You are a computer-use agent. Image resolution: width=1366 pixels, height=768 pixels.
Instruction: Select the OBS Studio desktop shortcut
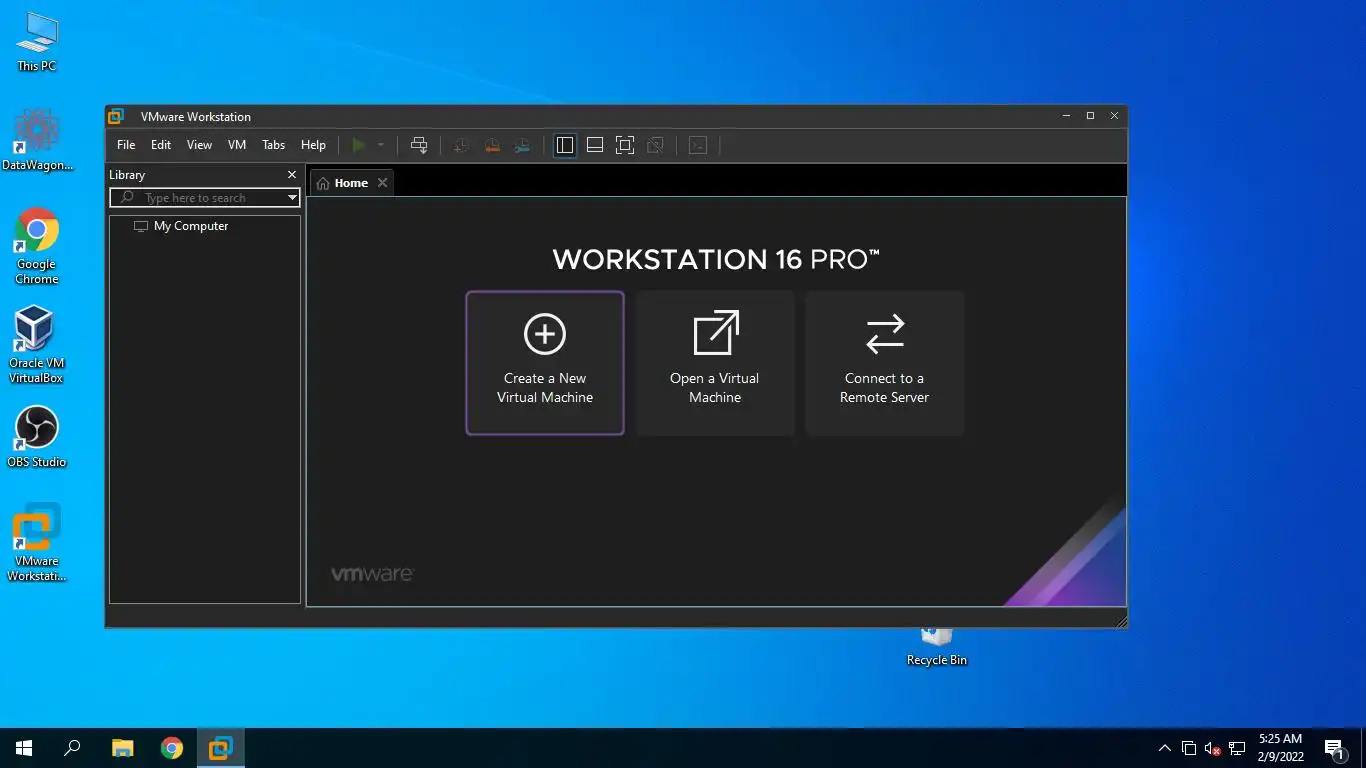tap(36, 437)
